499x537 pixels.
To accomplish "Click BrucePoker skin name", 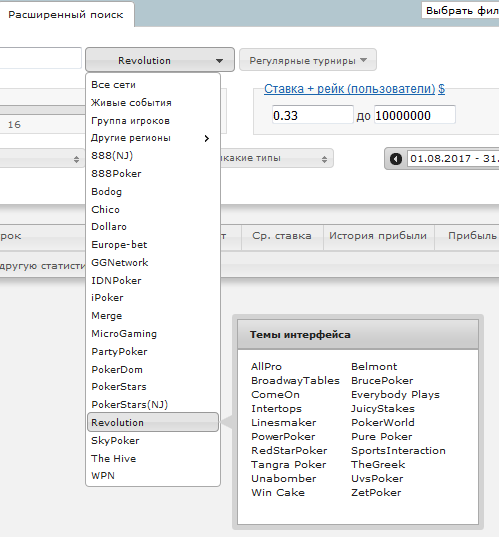I will click(382, 381).
